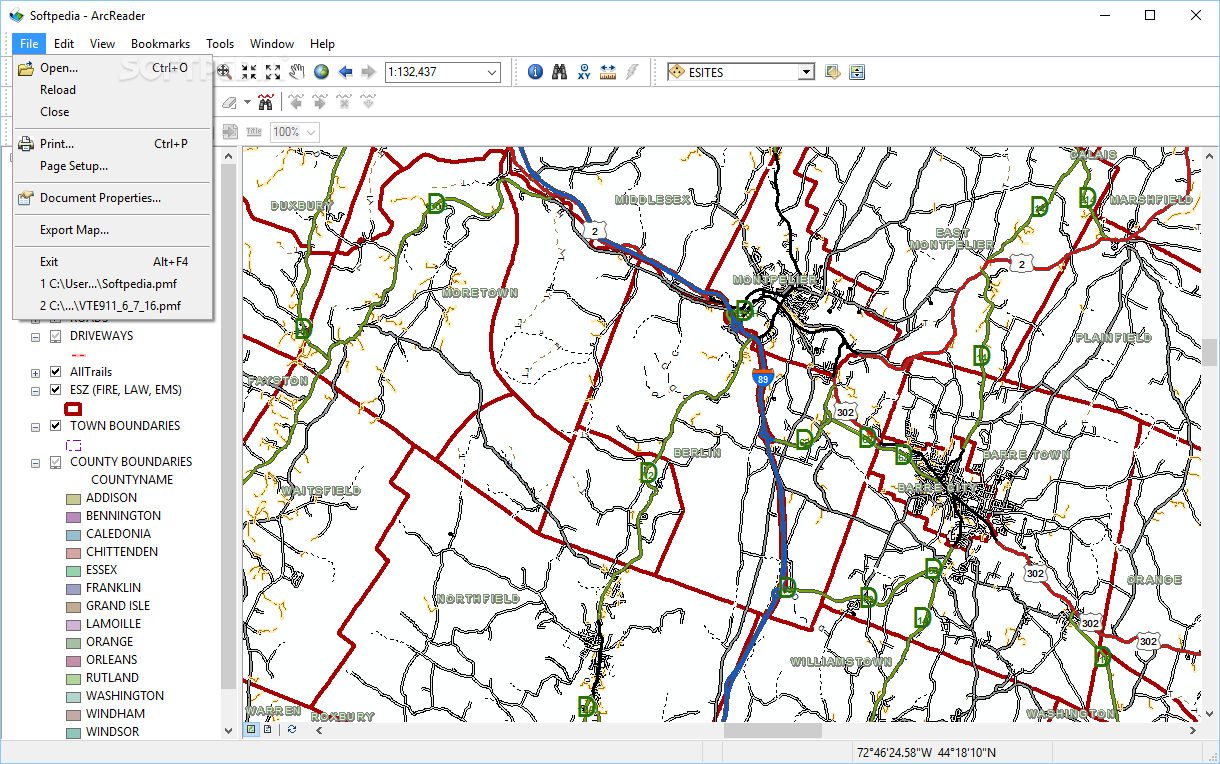Uncheck the AllTrails layer

click(56, 372)
